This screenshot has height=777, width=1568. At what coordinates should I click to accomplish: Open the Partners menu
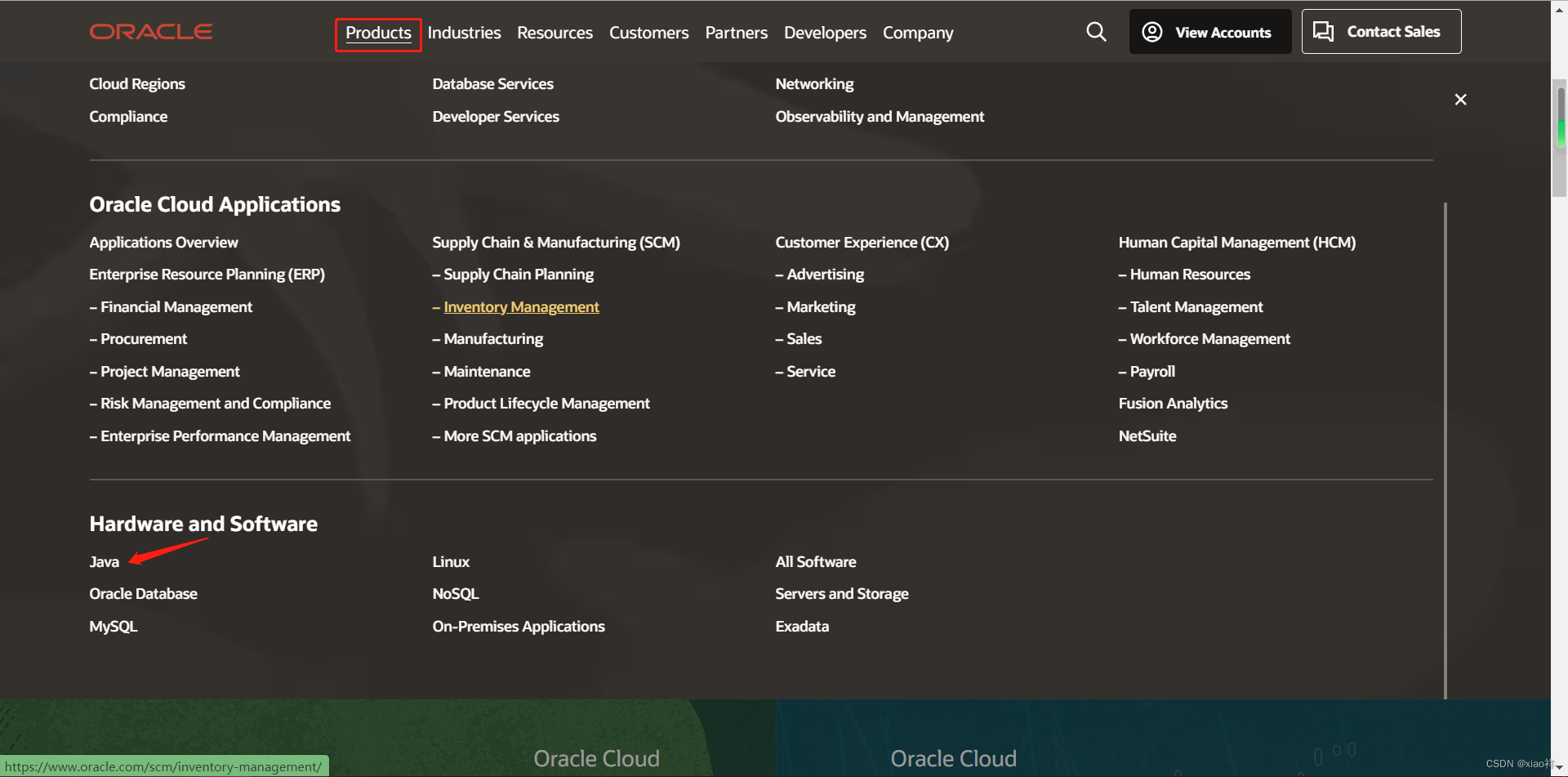(x=736, y=33)
